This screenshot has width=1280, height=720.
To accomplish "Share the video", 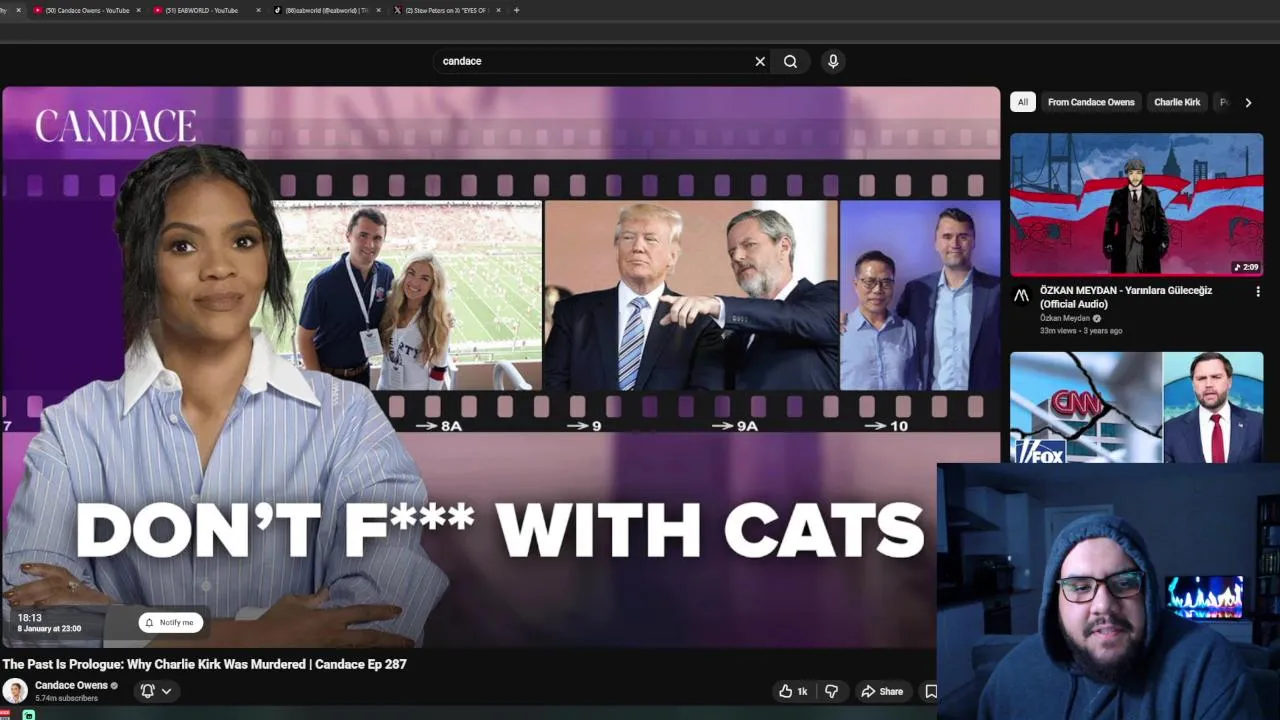I will (882, 691).
